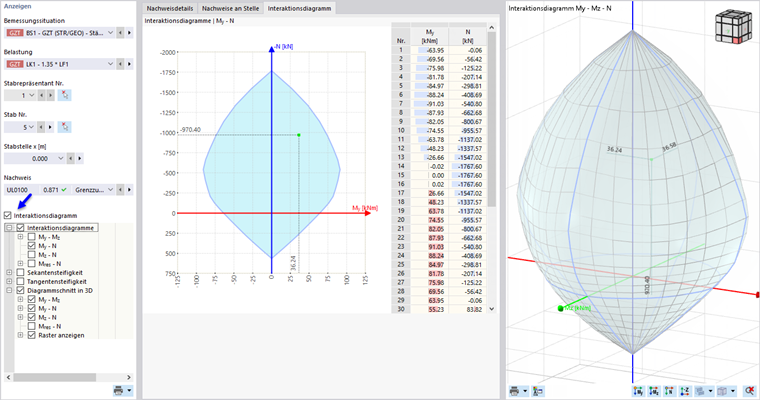Uncheck My - N under Interaktionsdiagramme
Viewport: 760px width, 400px height.
(32, 246)
